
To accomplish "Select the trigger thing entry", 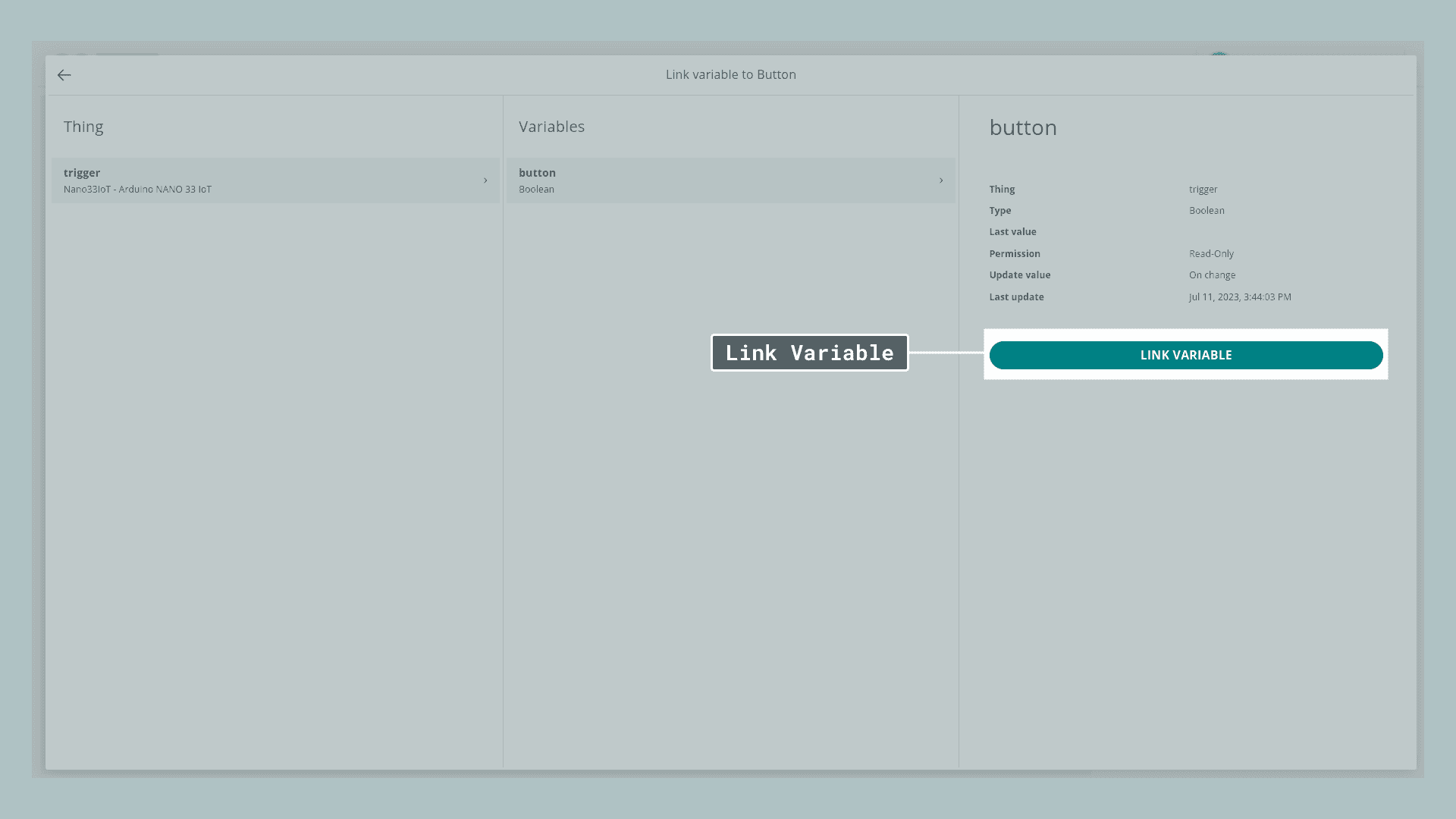I will click(82, 173).
